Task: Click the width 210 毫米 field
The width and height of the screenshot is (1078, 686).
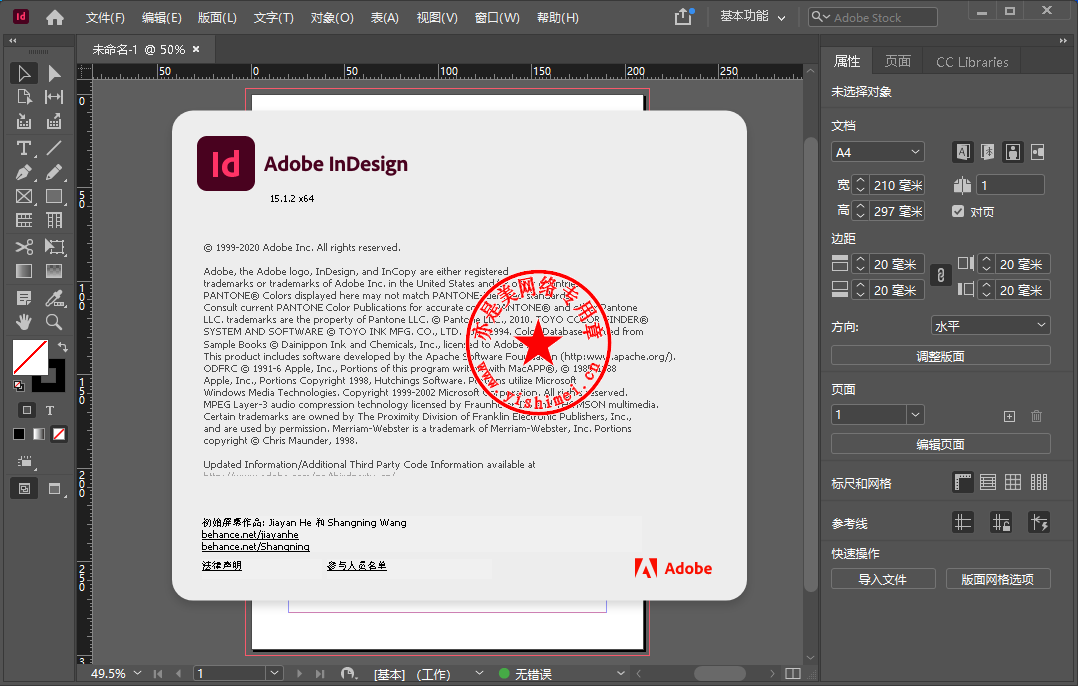Action: point(898,185)
